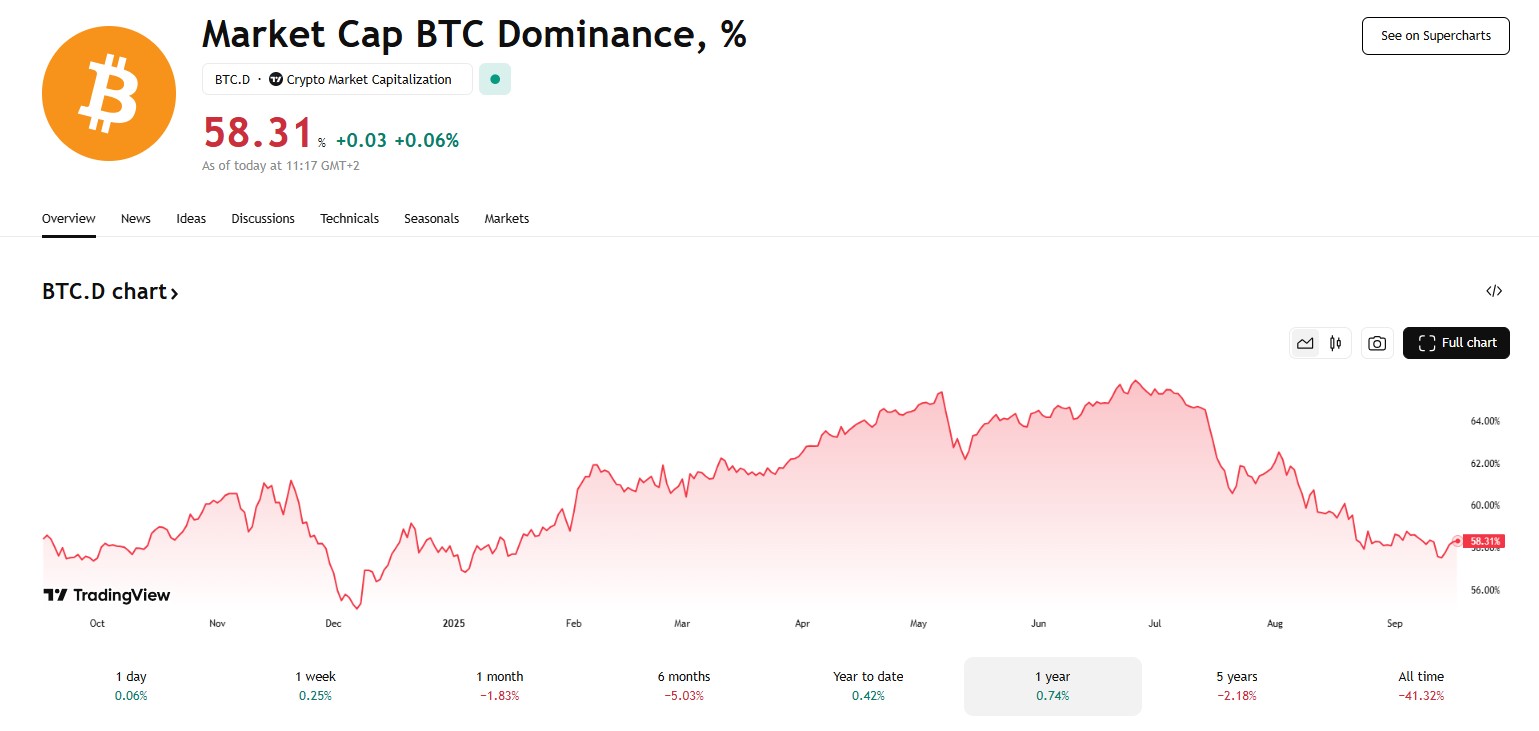Open the Markets tab
The height and width of the screenshot is (731, 1539).
click(x=507, y=218)
